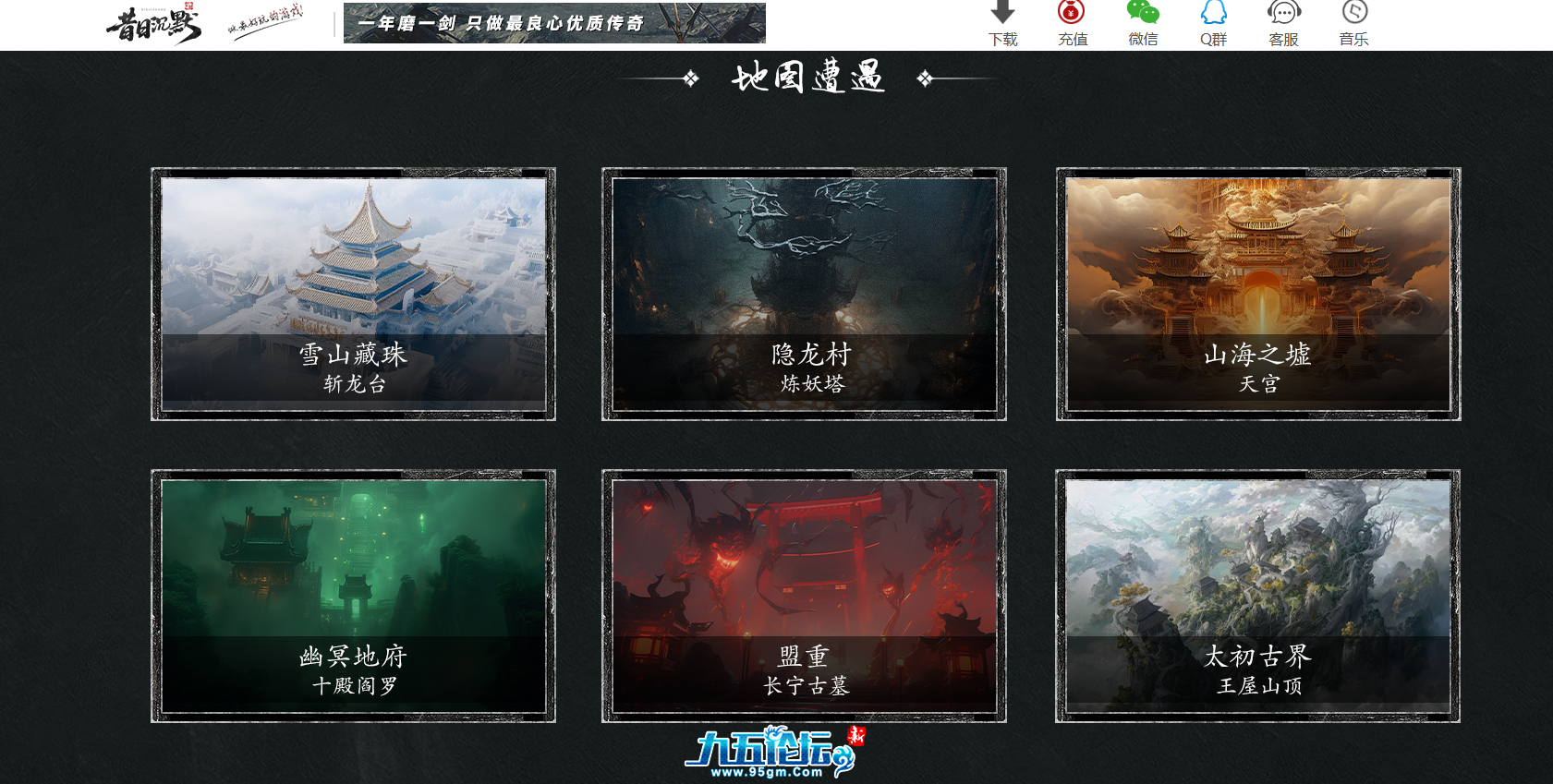Click the green WeChat icon
The height and width of the screenshot is (784, 1553).
coord(1143,12)
